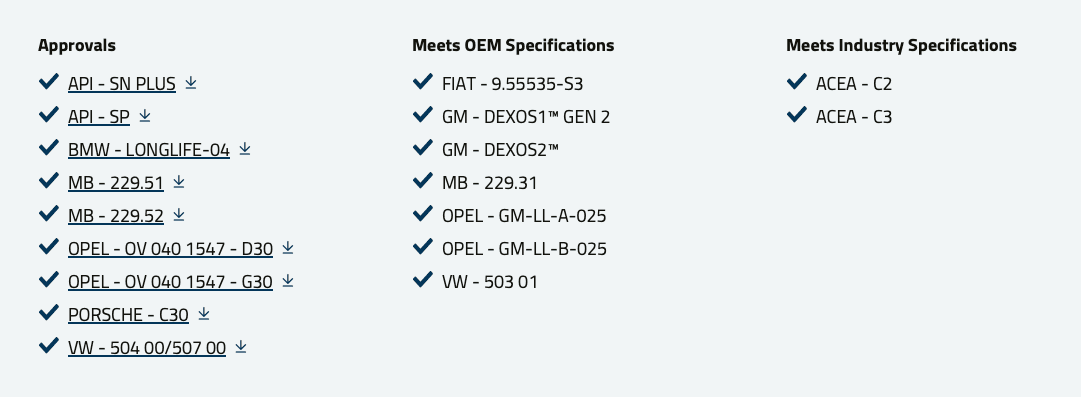This screenshot has height=397, width=1081.
Task: Click download icon beside API - SP
Action: click(145, 116)
